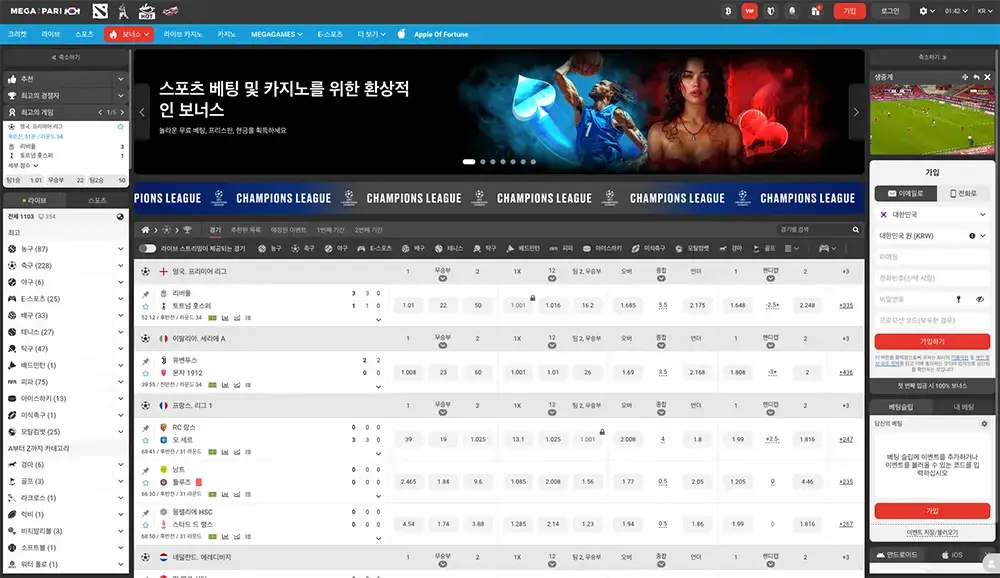Favorite the 리버풀 match with star icon
This screenshot has height=578, width=1000.
tap(145, 306)
